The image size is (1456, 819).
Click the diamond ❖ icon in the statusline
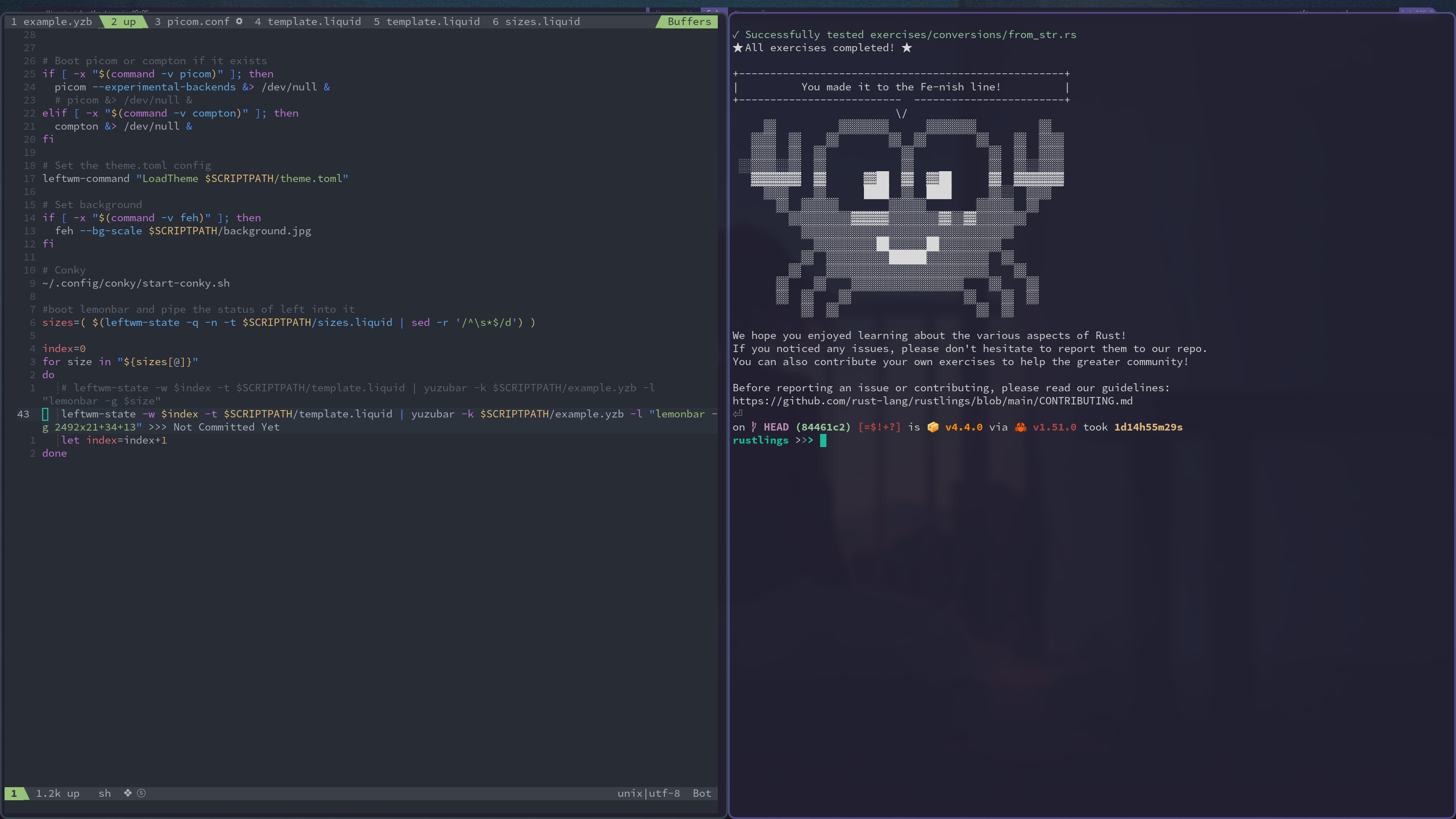point(128,793)
